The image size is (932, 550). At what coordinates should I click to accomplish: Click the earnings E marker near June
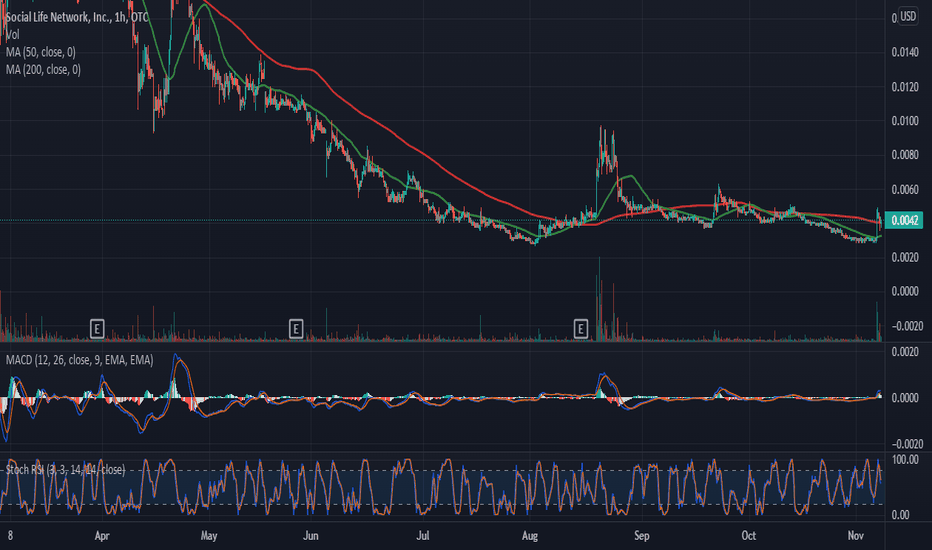click(295, 328)
